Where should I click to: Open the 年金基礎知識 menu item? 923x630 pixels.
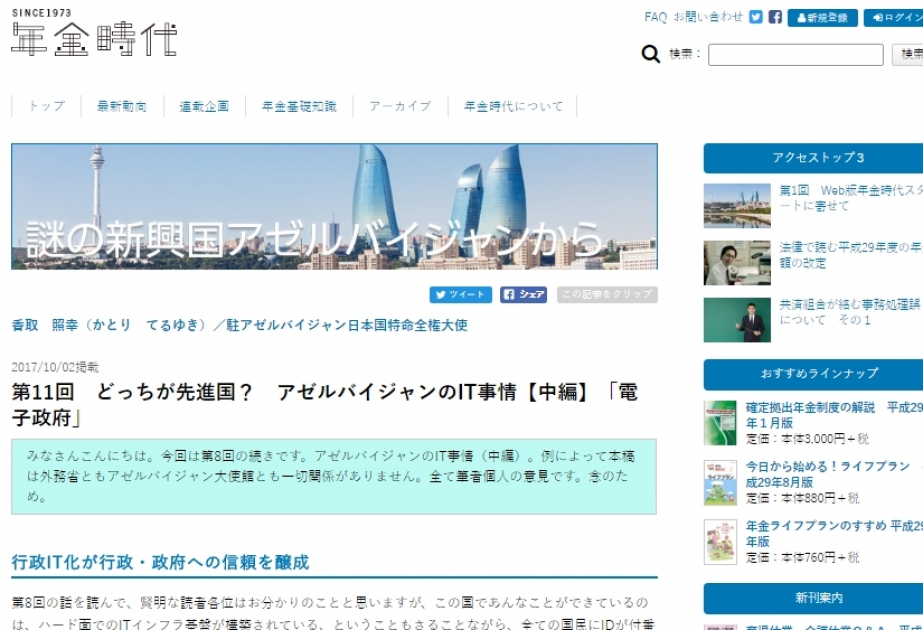click(299, 106)
